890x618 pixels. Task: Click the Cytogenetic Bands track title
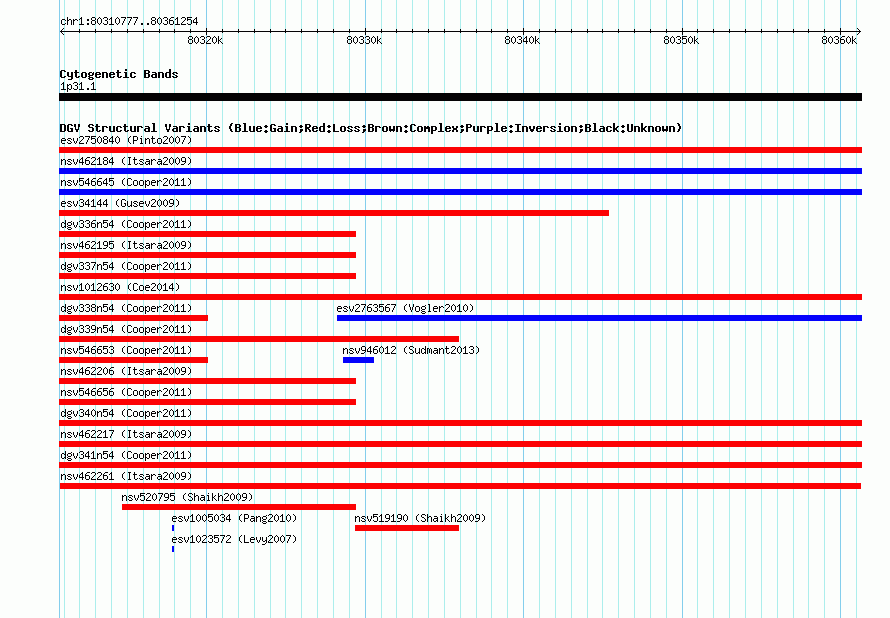(119, 74)
